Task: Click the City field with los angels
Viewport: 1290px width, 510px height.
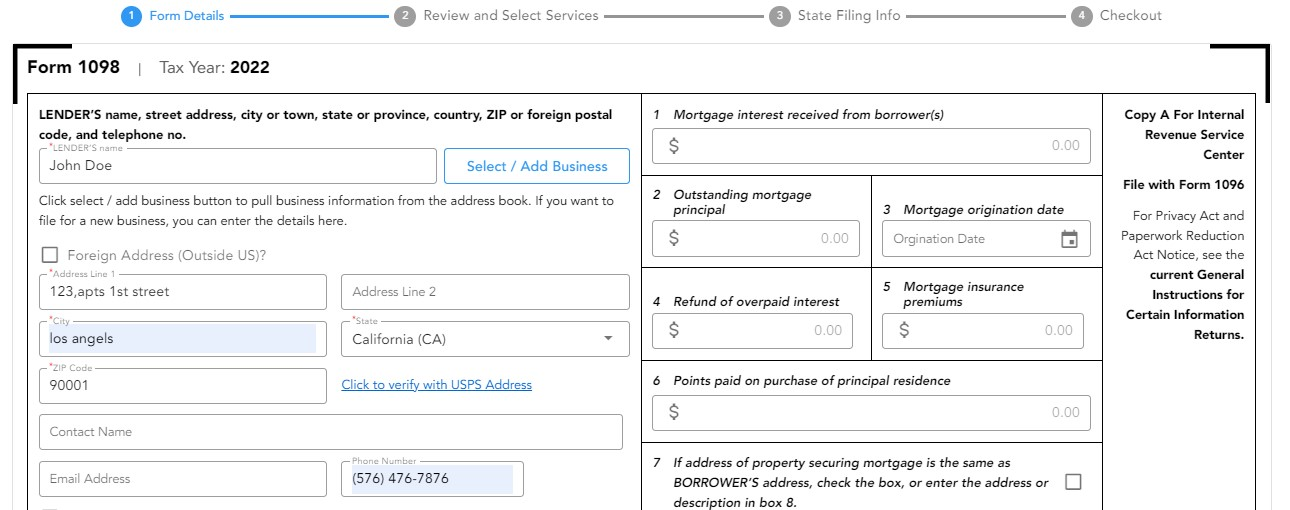Action: (x=183, y=339)
